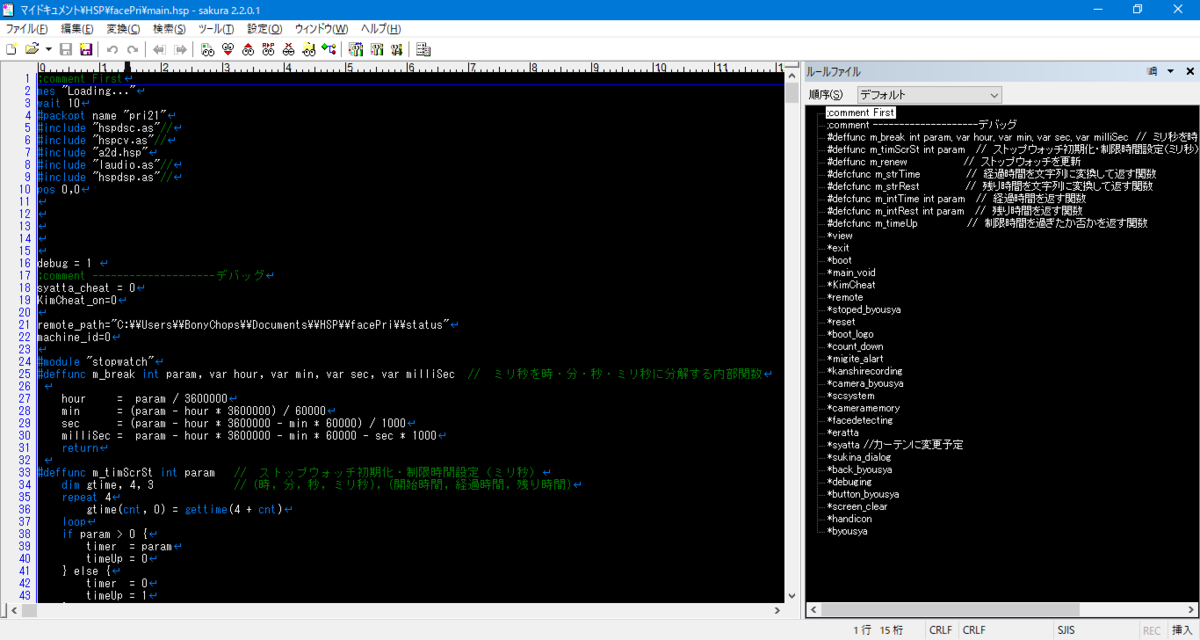The image size is (1200, 640).
Task: Jump to *remote label in outline
Action: coord(845,297)
